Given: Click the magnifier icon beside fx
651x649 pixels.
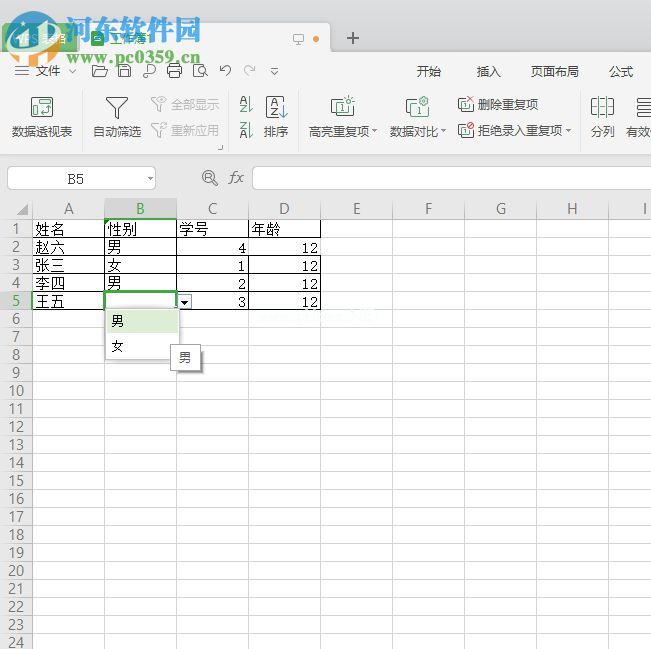Looking at the screenshot, I should pos(210,178).
